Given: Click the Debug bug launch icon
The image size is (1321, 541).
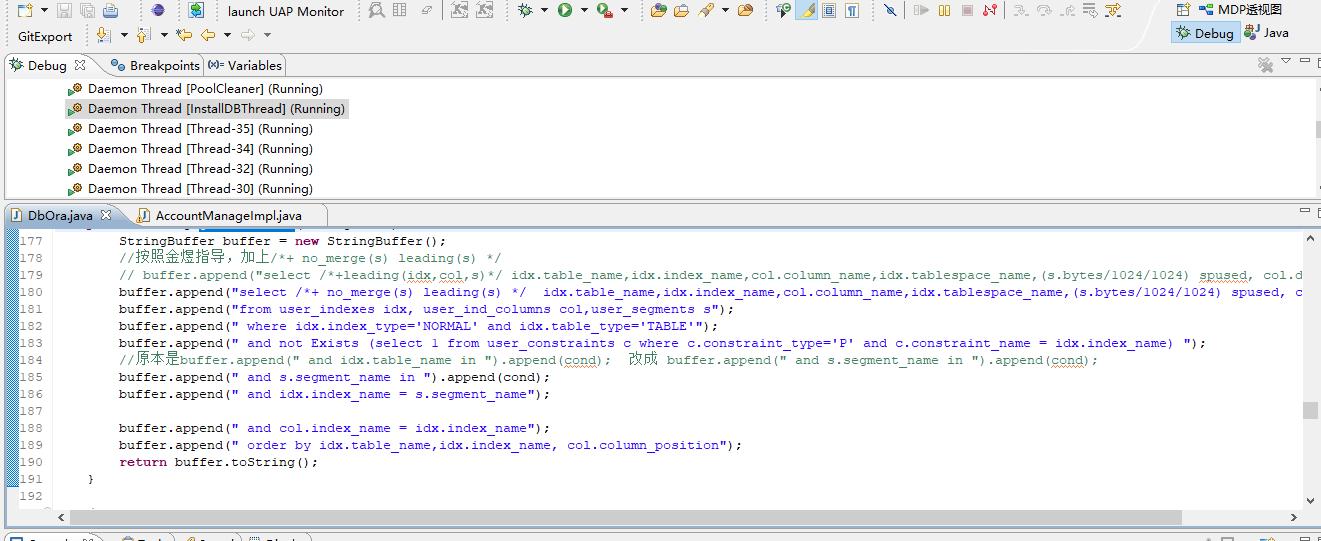Looking at the screenshot, I should point(526,11).
